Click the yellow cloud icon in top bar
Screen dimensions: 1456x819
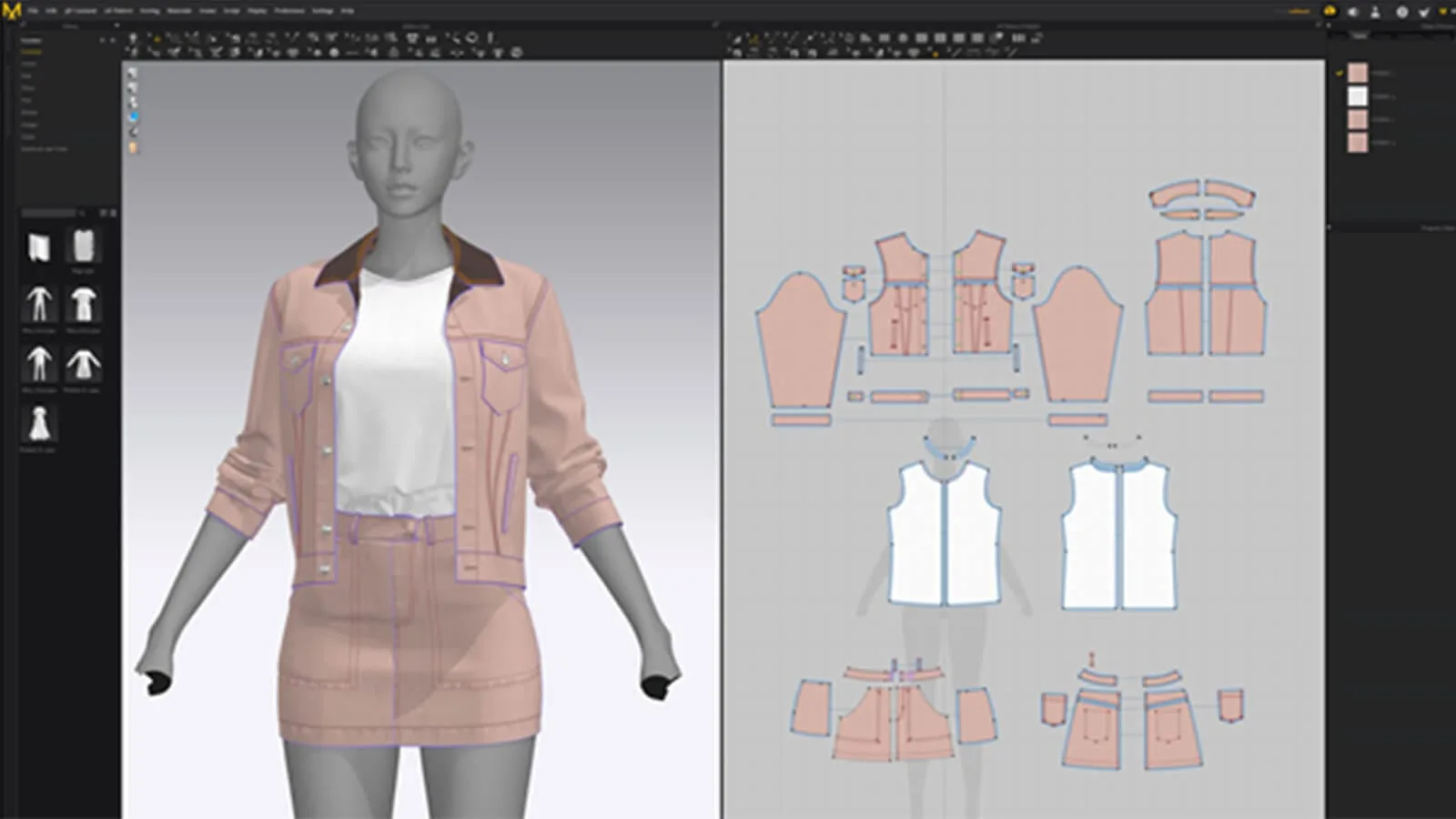click(x=1330, y=11)
